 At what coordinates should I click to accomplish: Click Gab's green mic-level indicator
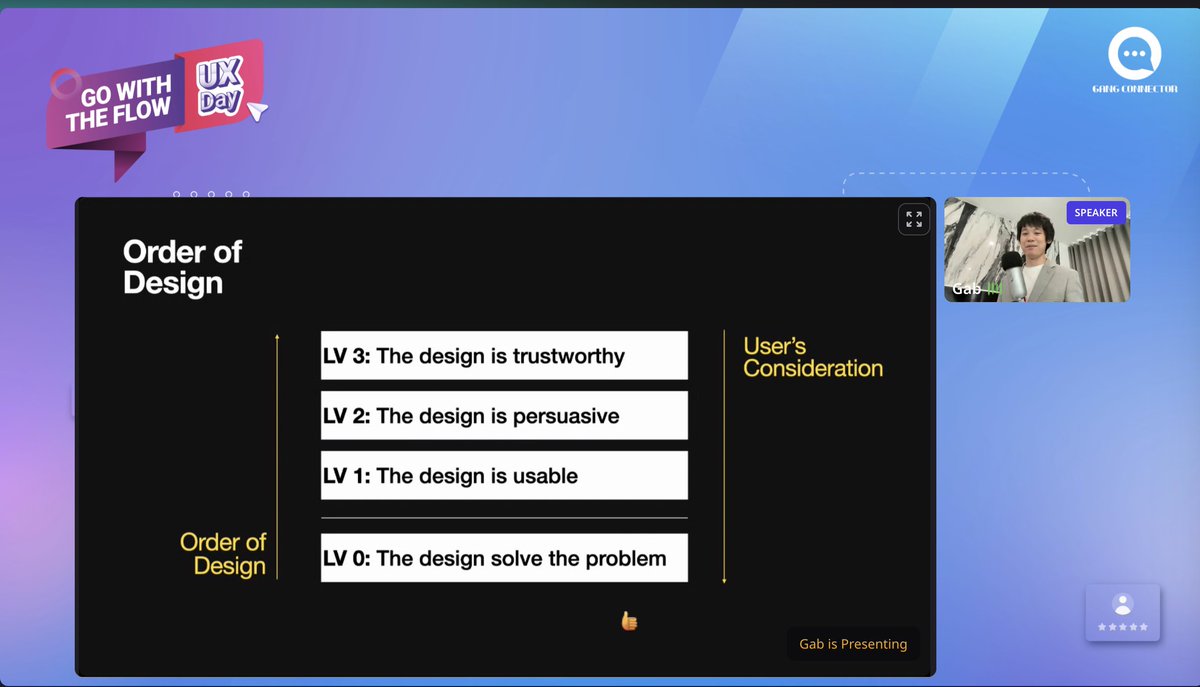[x=991, y=288]
